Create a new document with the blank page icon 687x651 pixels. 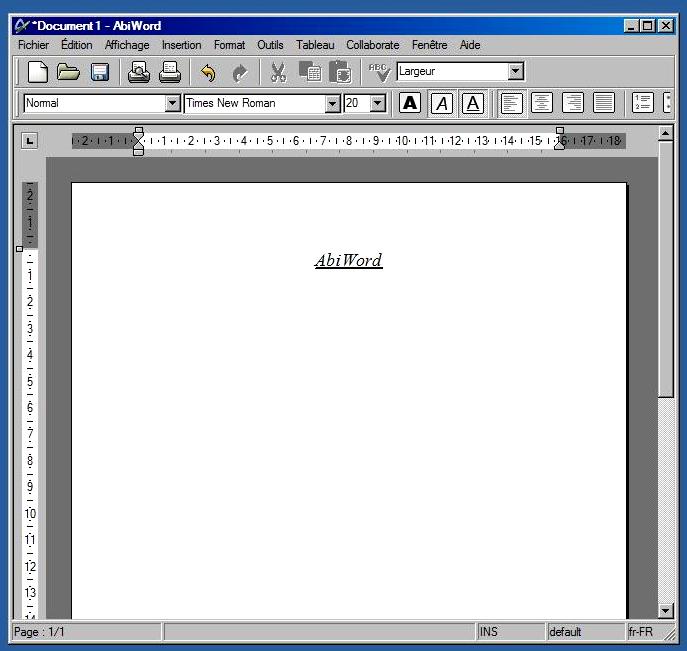(x=38, y=72)
